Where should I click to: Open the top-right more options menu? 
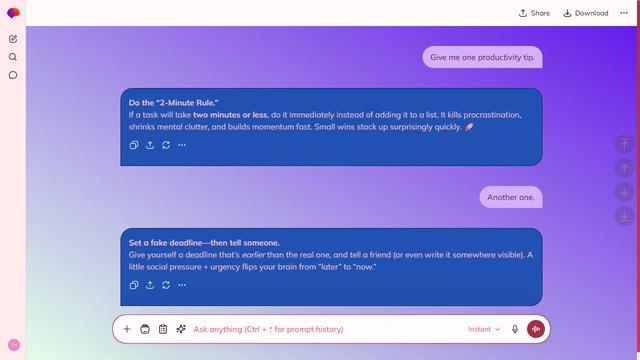624,13
